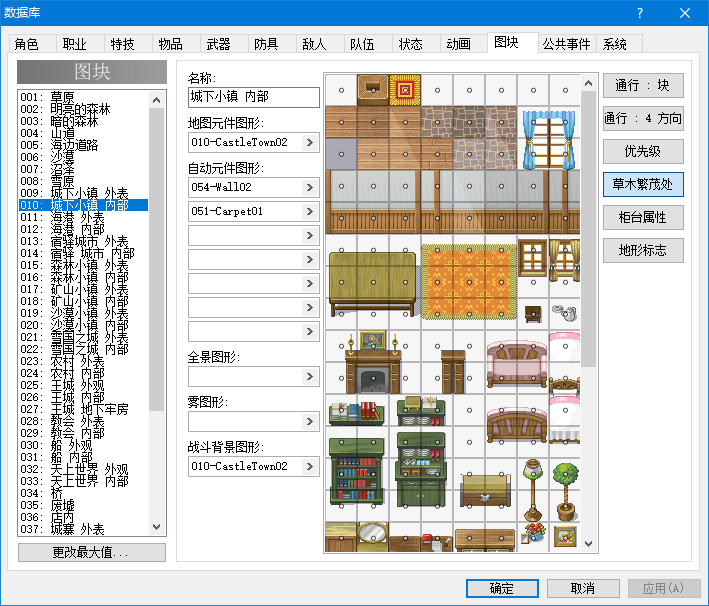Toggle the small dark wooden stool tile
Image resolution: width=709 pixels, height=606 pixels.
[x=533, y=314]
